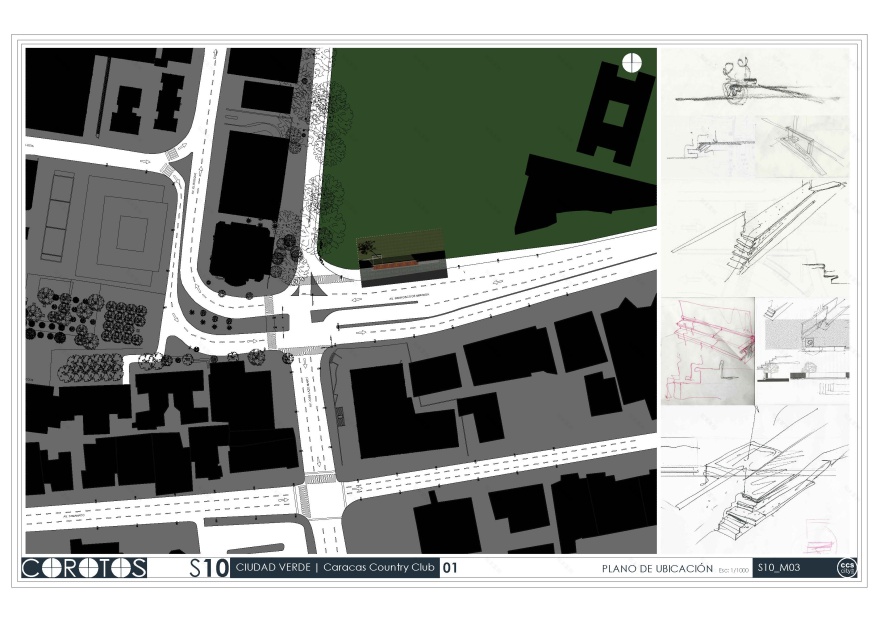Click the S10 sheet code label
This screenshot has height=622, width=880.
[209, 569]
